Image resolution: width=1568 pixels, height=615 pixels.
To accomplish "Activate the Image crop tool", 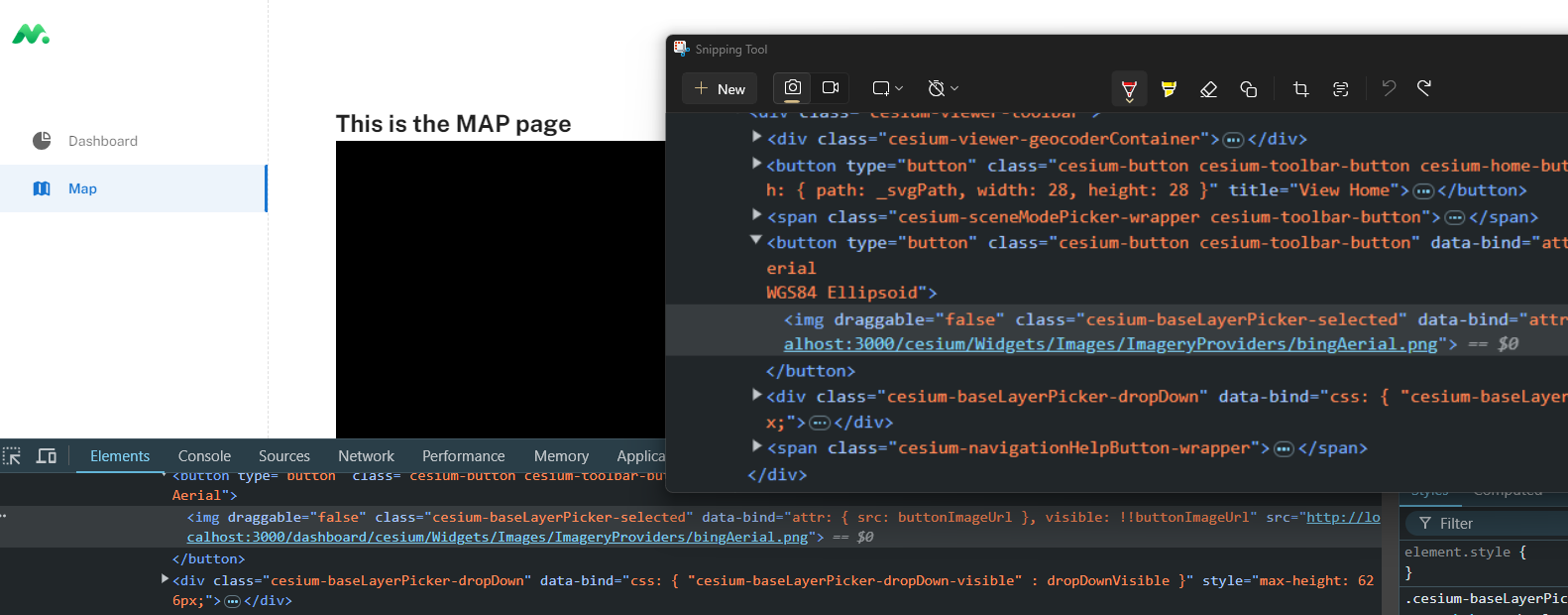I will 1300,89.
